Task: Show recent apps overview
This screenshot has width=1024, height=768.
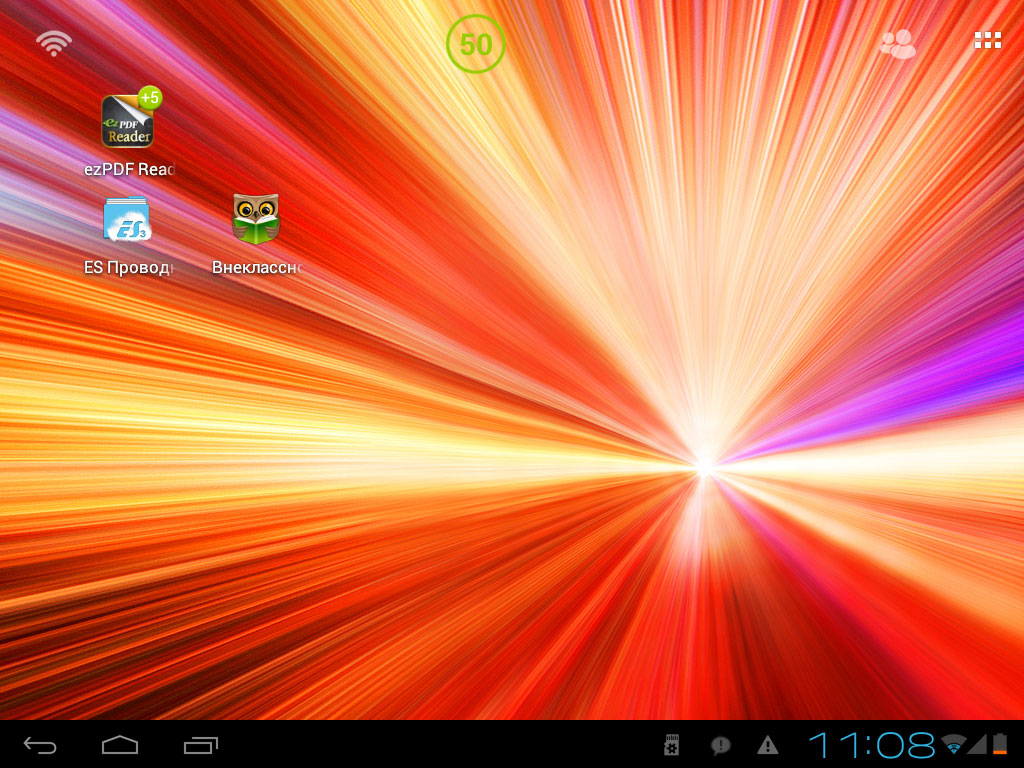Action: pyautogui.click(x=200, y=745)
